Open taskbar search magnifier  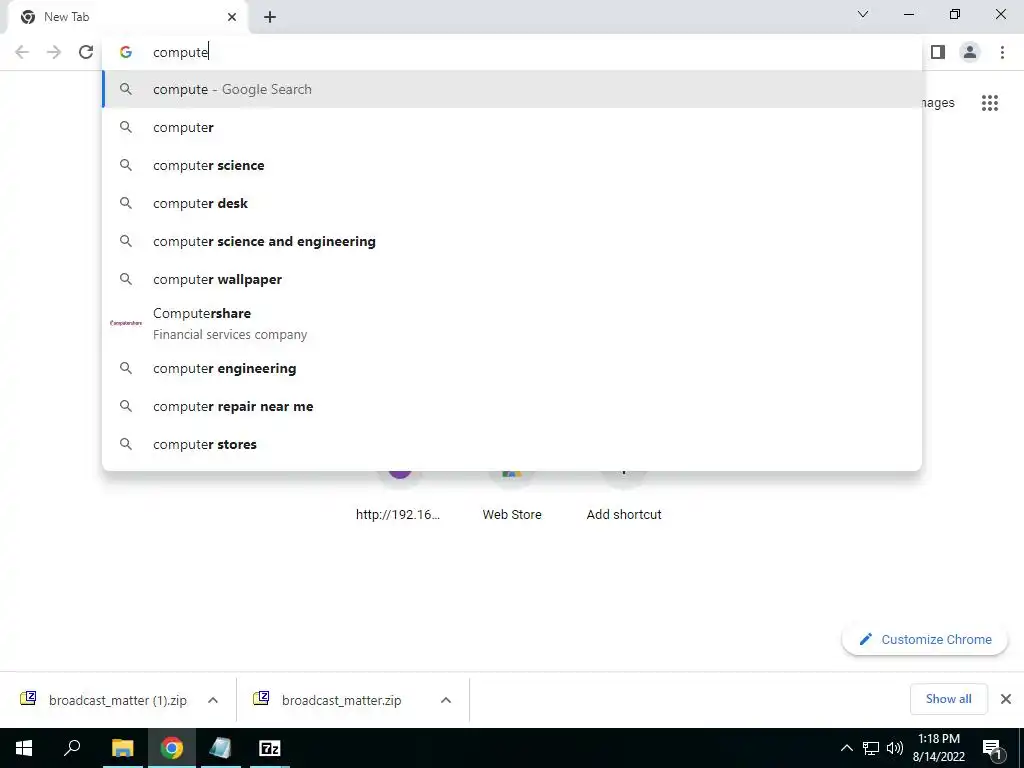[72, 748]
